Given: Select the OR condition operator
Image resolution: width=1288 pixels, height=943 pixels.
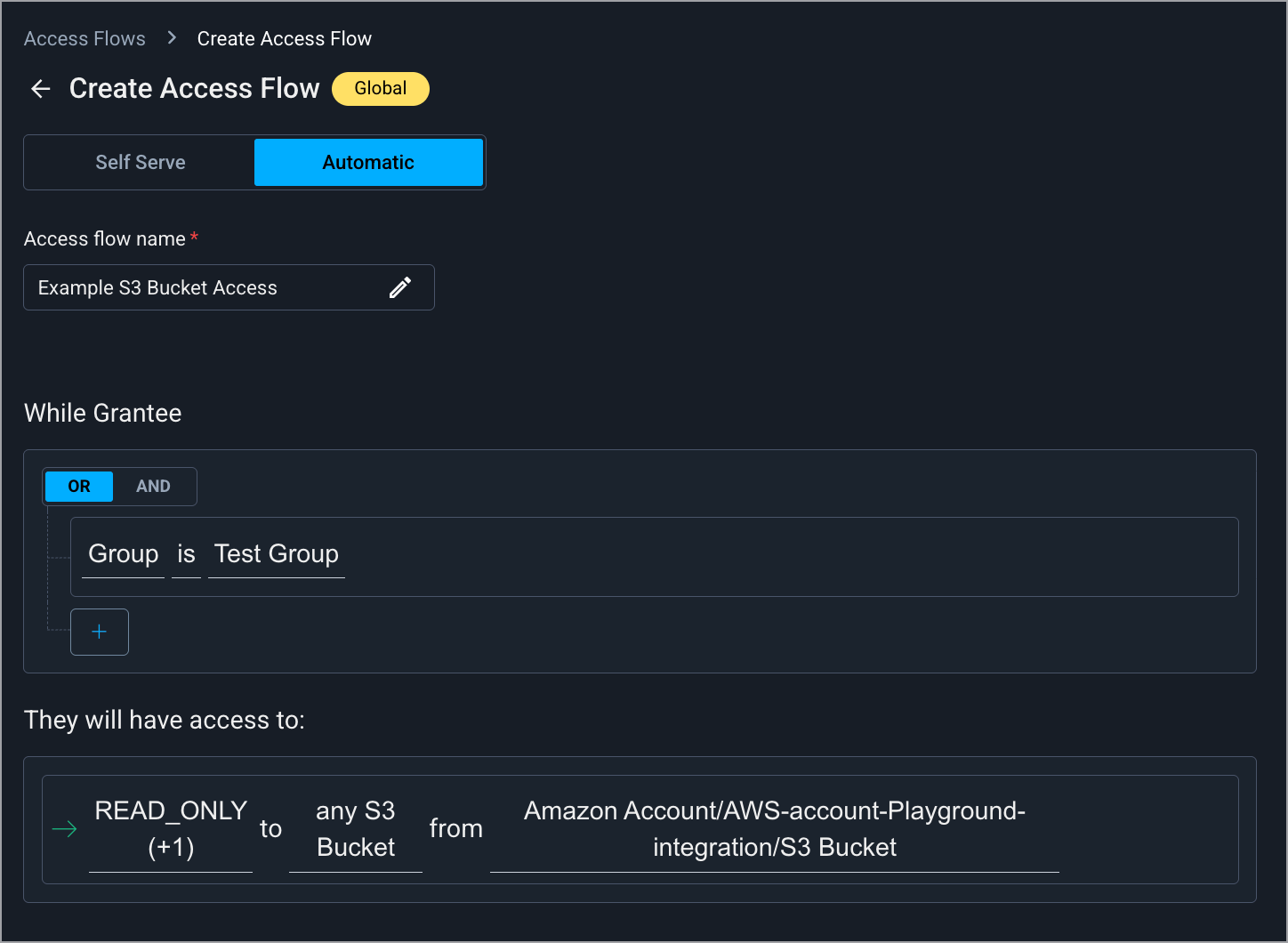Looking at the screenshot, I should (x=79, y=487).
